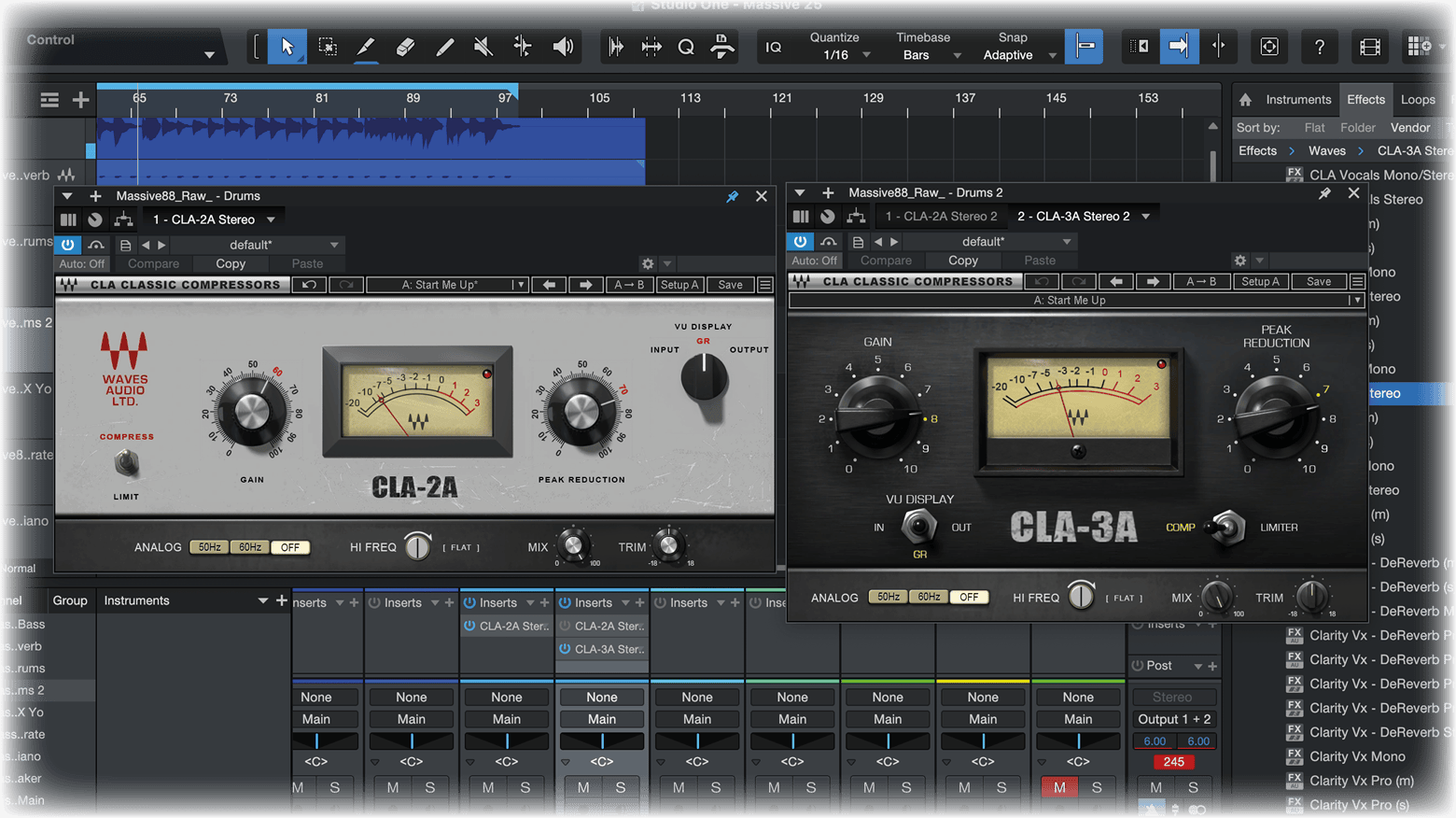Open the track list icon

click(x=49, y=100)
